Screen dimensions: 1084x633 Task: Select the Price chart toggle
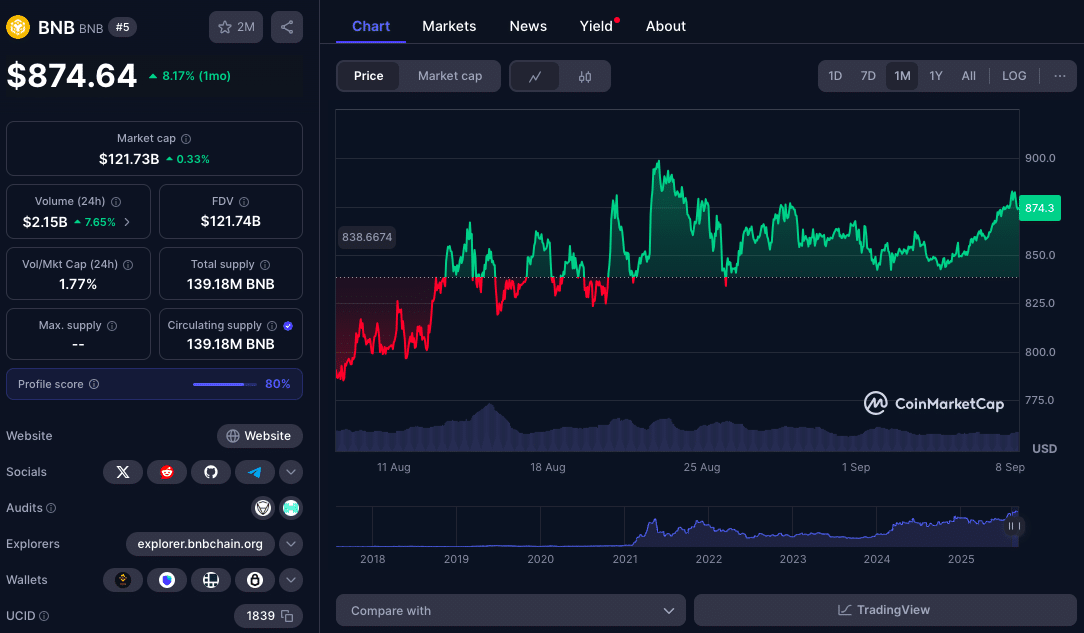368,76
